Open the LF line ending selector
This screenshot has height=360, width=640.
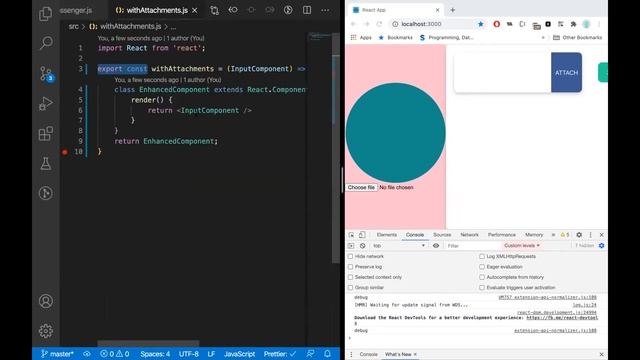[x=211, y=354]
